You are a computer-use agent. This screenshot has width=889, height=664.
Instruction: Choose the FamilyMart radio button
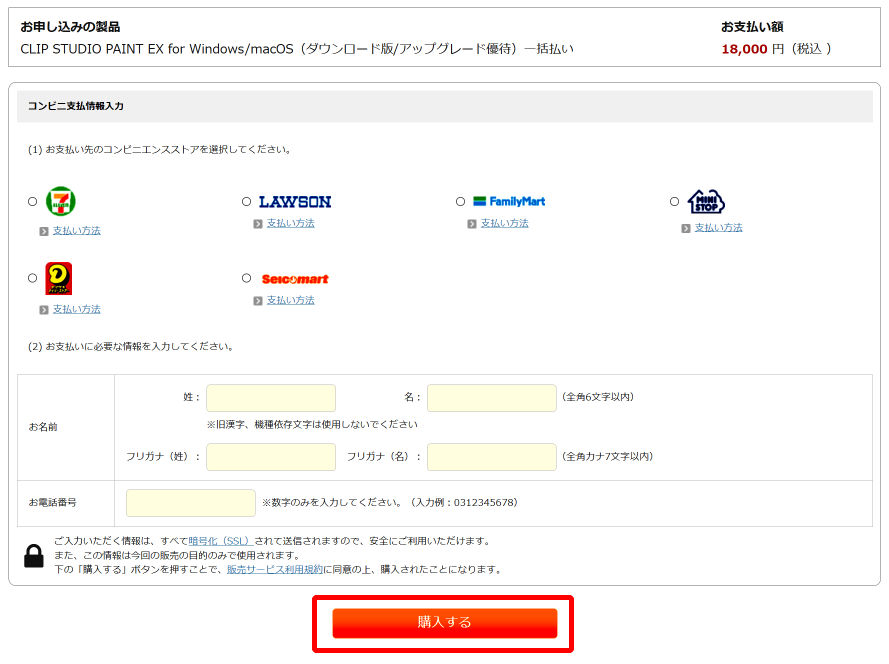click(460, 201)
